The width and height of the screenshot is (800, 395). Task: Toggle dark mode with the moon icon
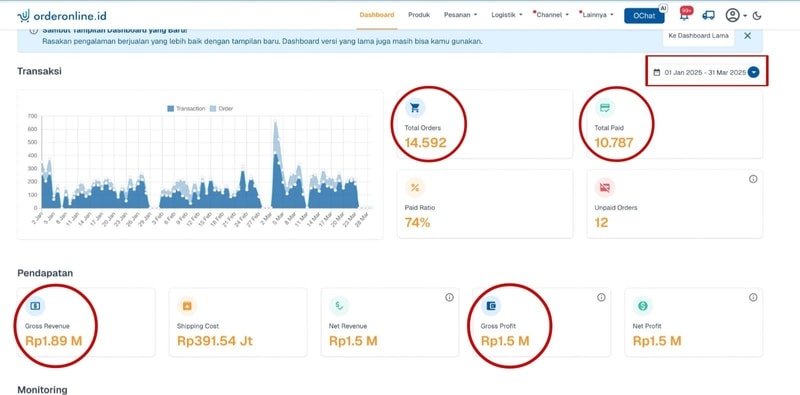click(757, 16)
